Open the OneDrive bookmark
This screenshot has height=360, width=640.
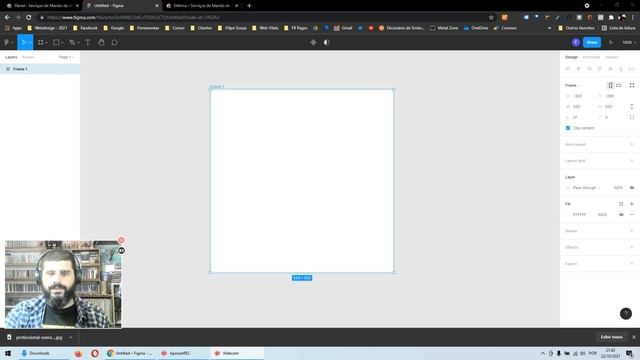tap(476, 28)
